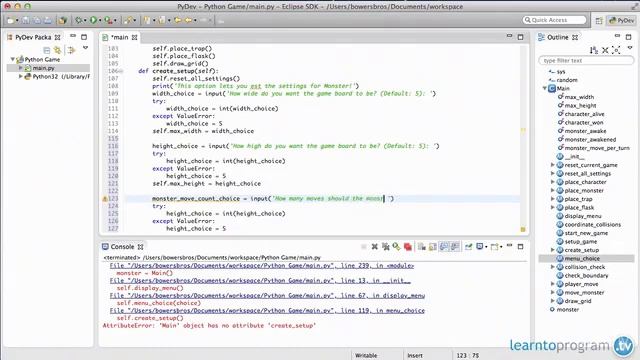640x360 pixels.
Task: Toggle Show Console on standard output change
Action: click(x=444, y=247)
